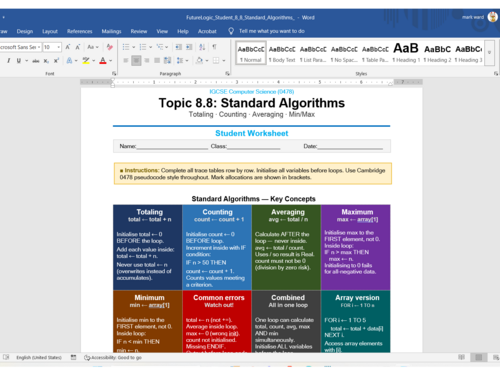Image resolution: width=500 pixels, height=375 pixels.
Task: Apply red font color
Action: tap(103, 61)
